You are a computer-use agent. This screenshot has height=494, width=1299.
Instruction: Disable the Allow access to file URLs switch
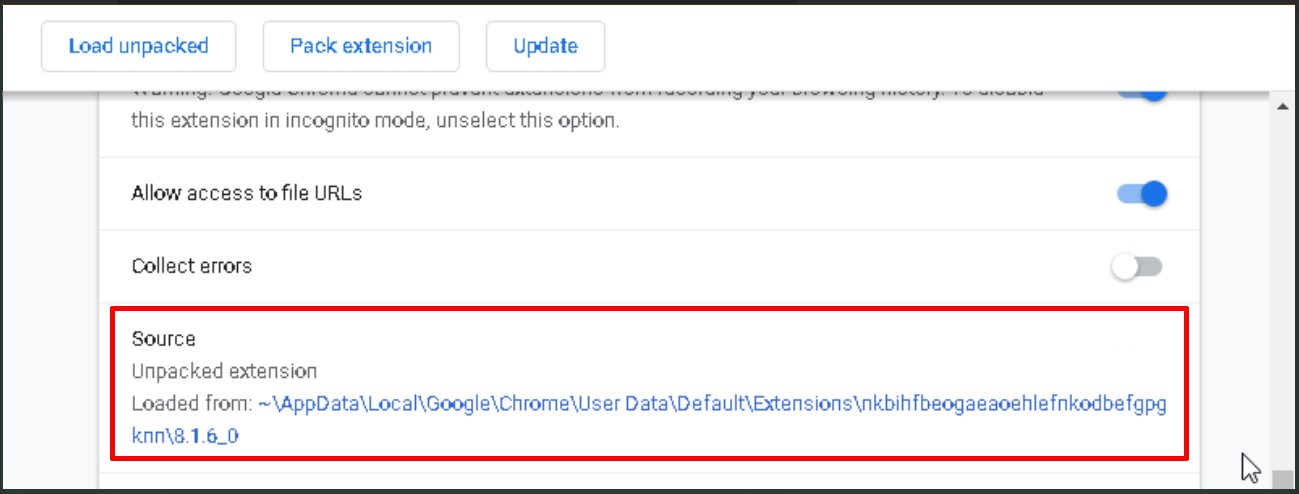tap(1141, 193)
